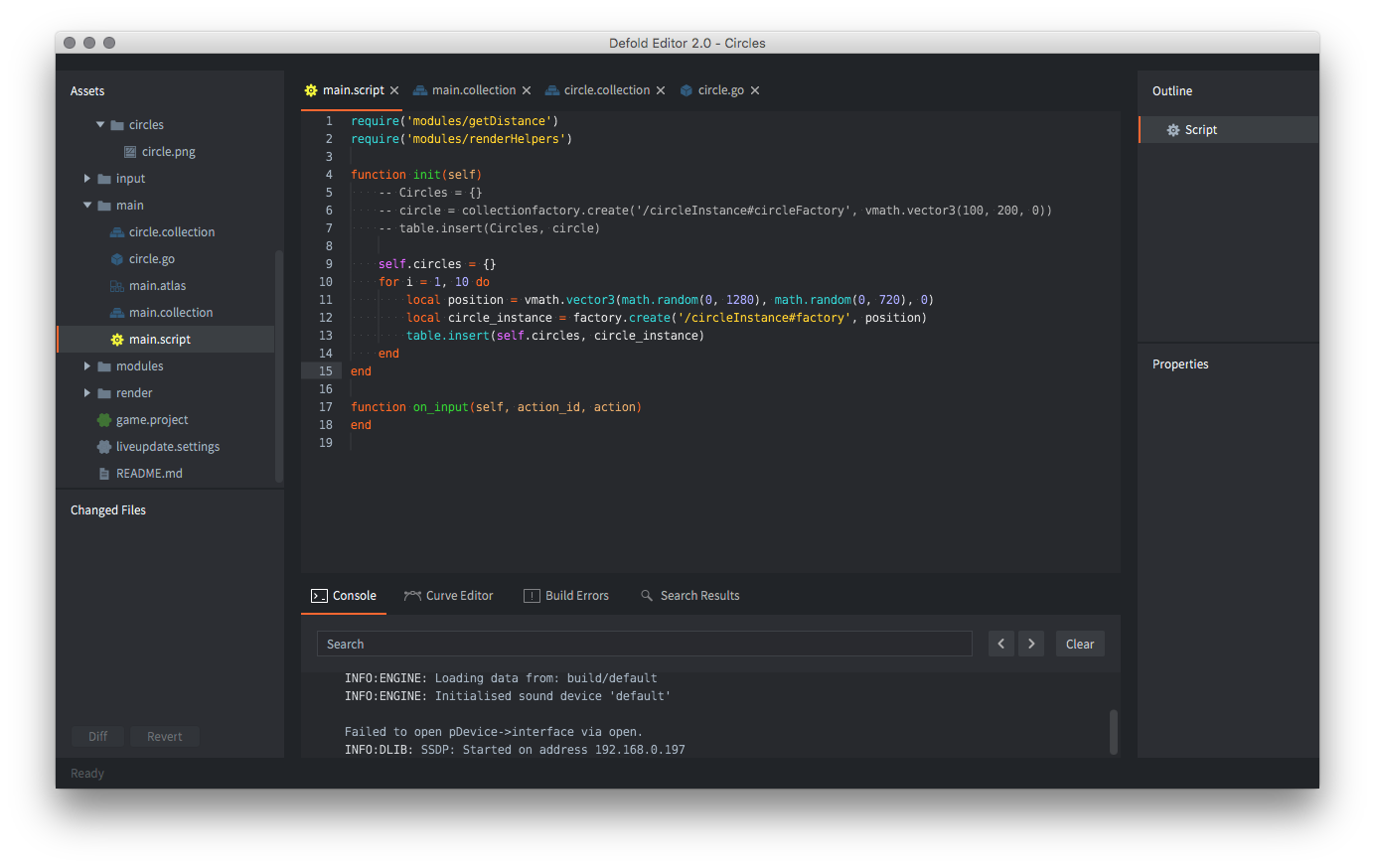
Task: Click the circles folder icon
Action: (x=117, y=125)
